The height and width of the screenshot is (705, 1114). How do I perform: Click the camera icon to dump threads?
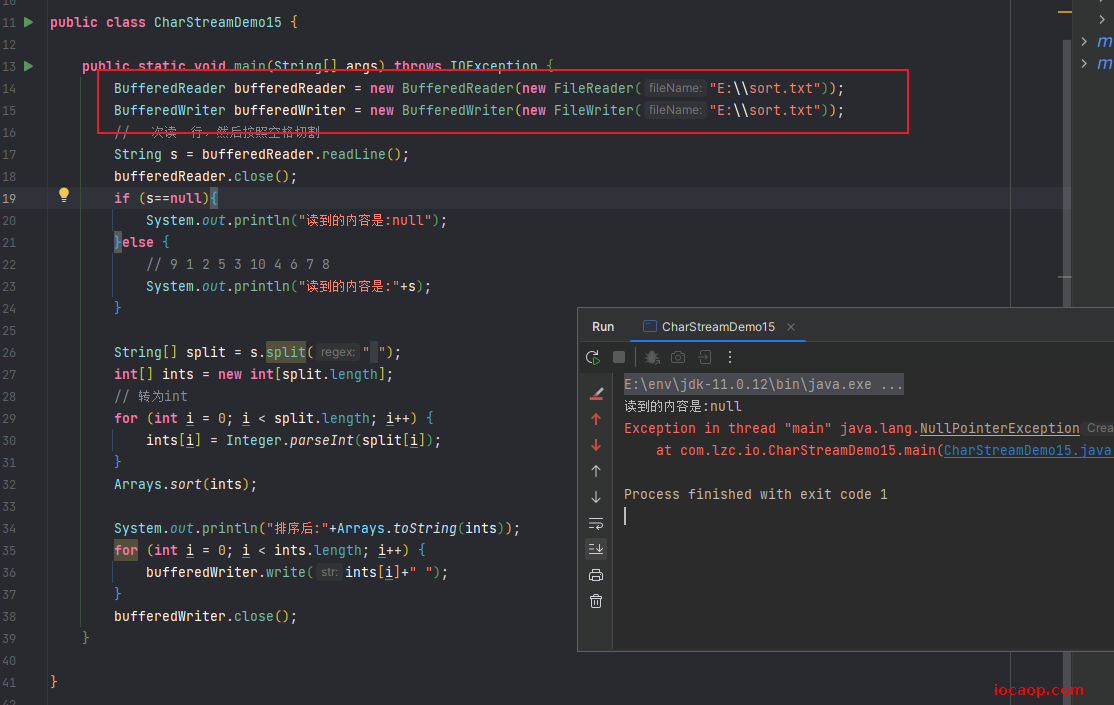pos(678,357)
